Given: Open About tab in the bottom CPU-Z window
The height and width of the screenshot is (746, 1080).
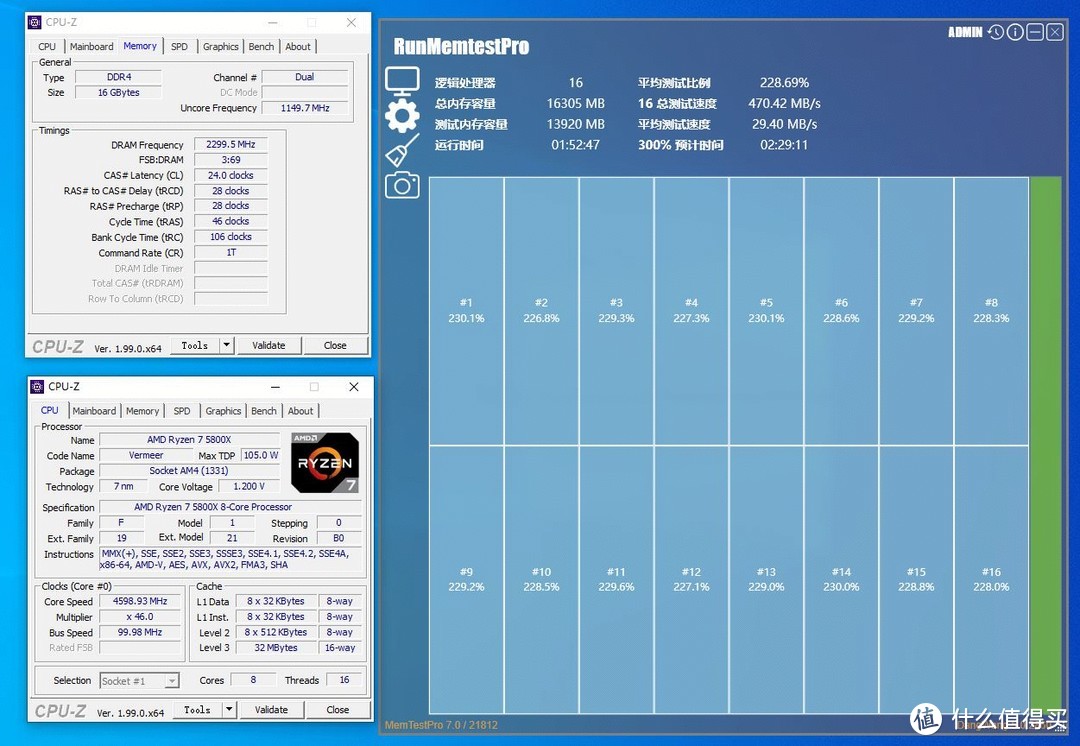Looking at the screenshot, I should pos(300,411).
